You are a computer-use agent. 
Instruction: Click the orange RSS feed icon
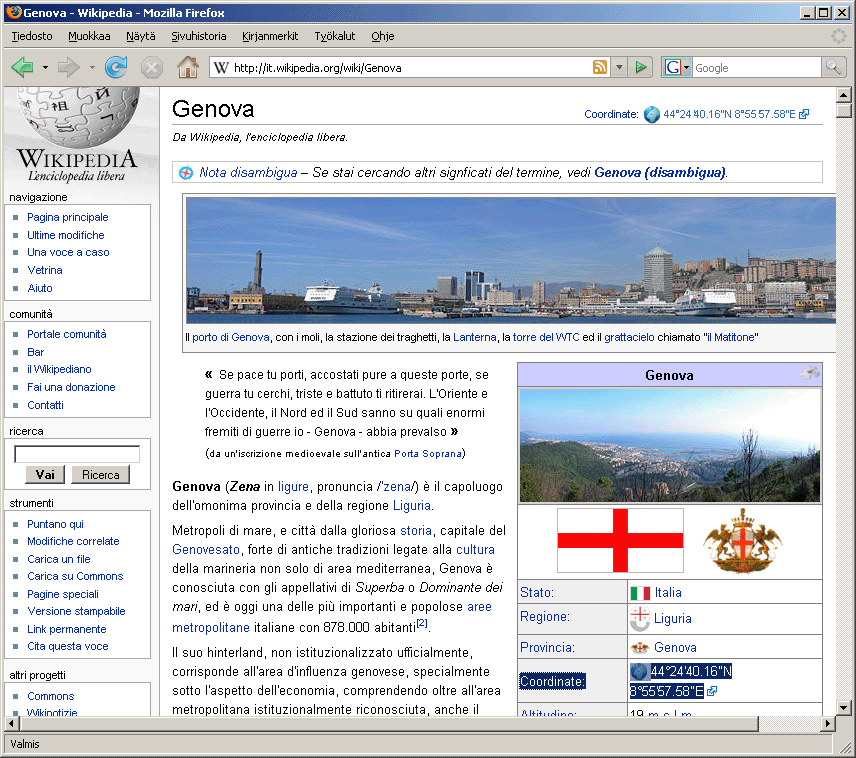(x=599, y=67)
